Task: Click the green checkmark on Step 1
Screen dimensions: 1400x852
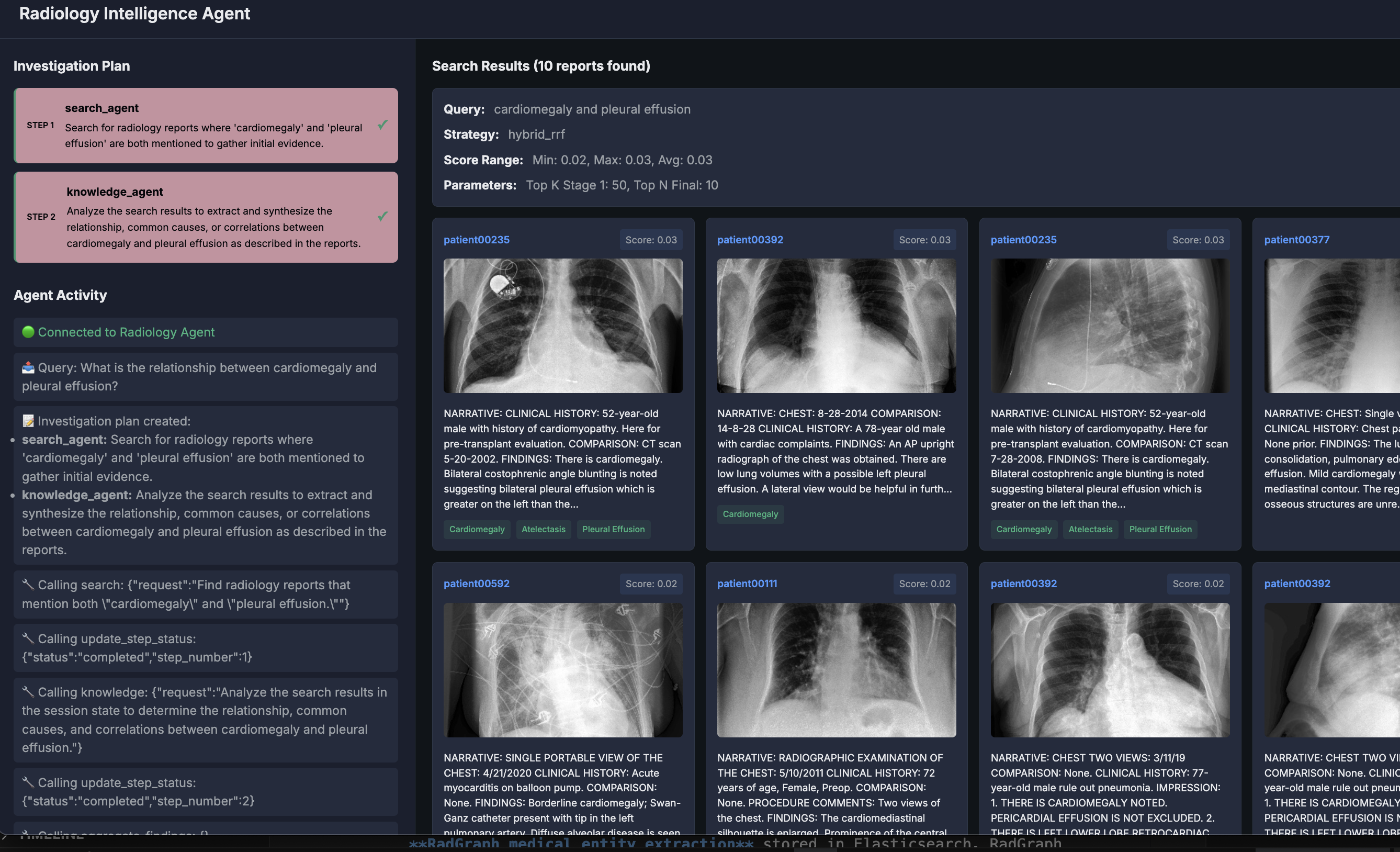Action: click(x=382, y=125)
